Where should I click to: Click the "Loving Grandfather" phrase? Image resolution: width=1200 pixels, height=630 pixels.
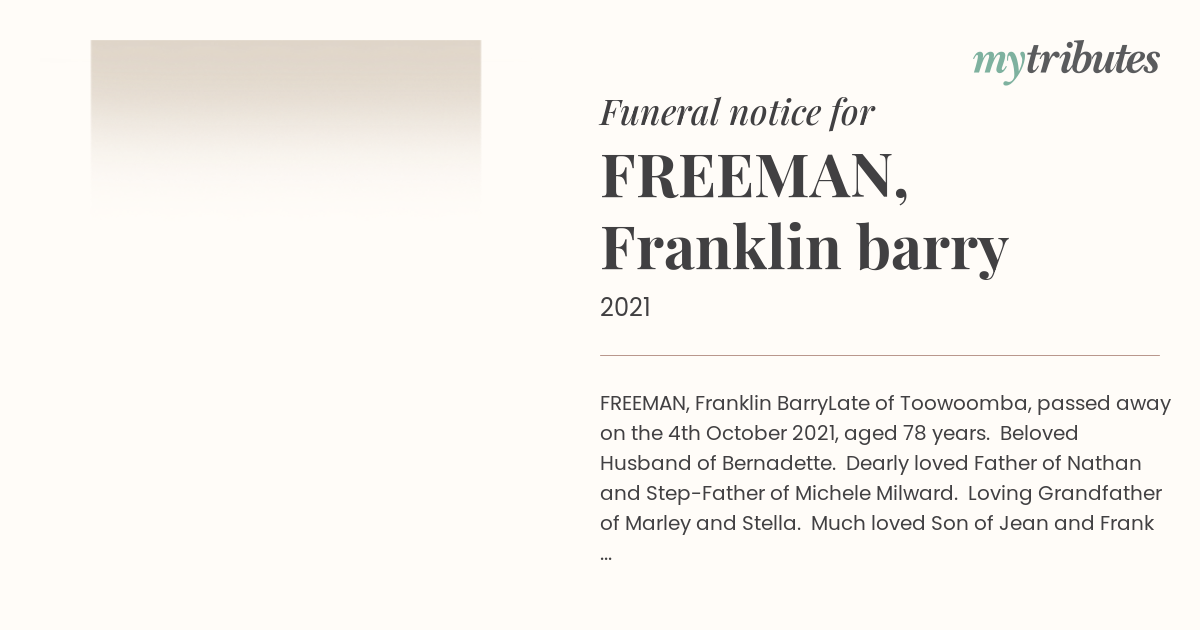coord(1065,494)
